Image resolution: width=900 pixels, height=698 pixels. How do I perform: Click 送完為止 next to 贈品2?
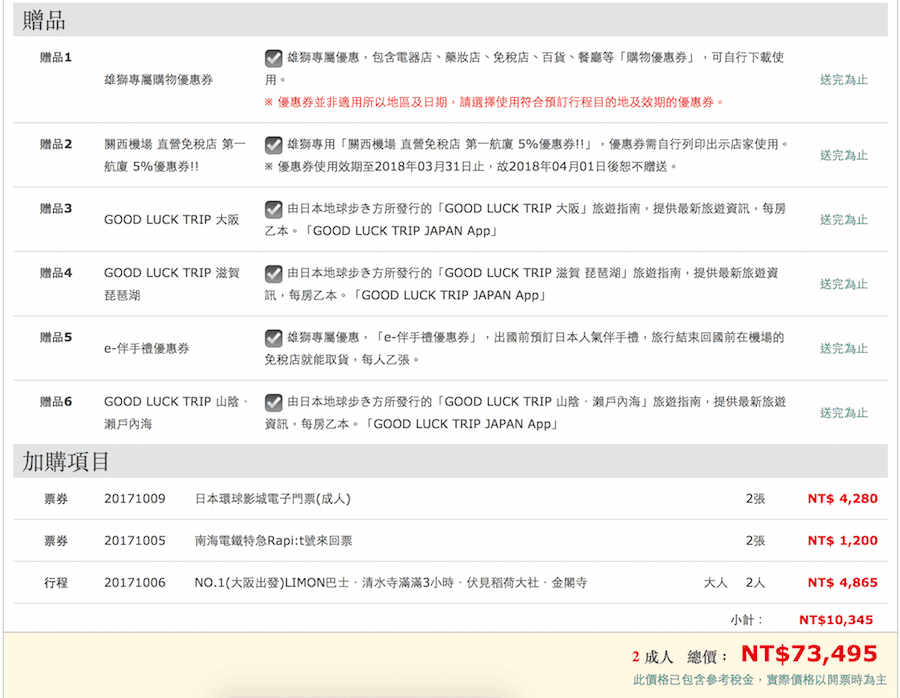coord(845,155)
